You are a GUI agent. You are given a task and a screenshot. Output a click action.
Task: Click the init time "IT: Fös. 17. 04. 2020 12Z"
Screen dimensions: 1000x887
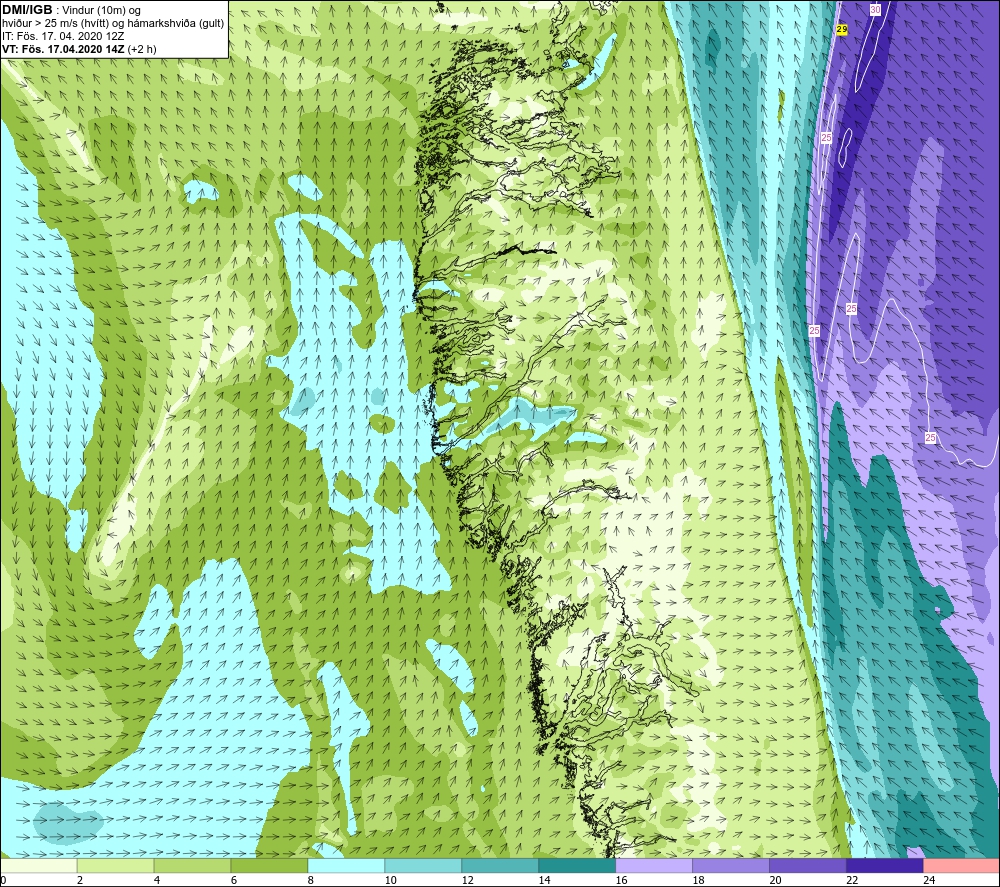63,36
